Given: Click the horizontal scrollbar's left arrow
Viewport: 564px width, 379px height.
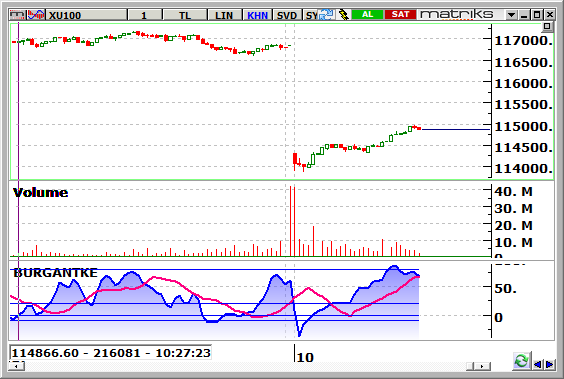Looking at the screenshot, I should (17, 366).
